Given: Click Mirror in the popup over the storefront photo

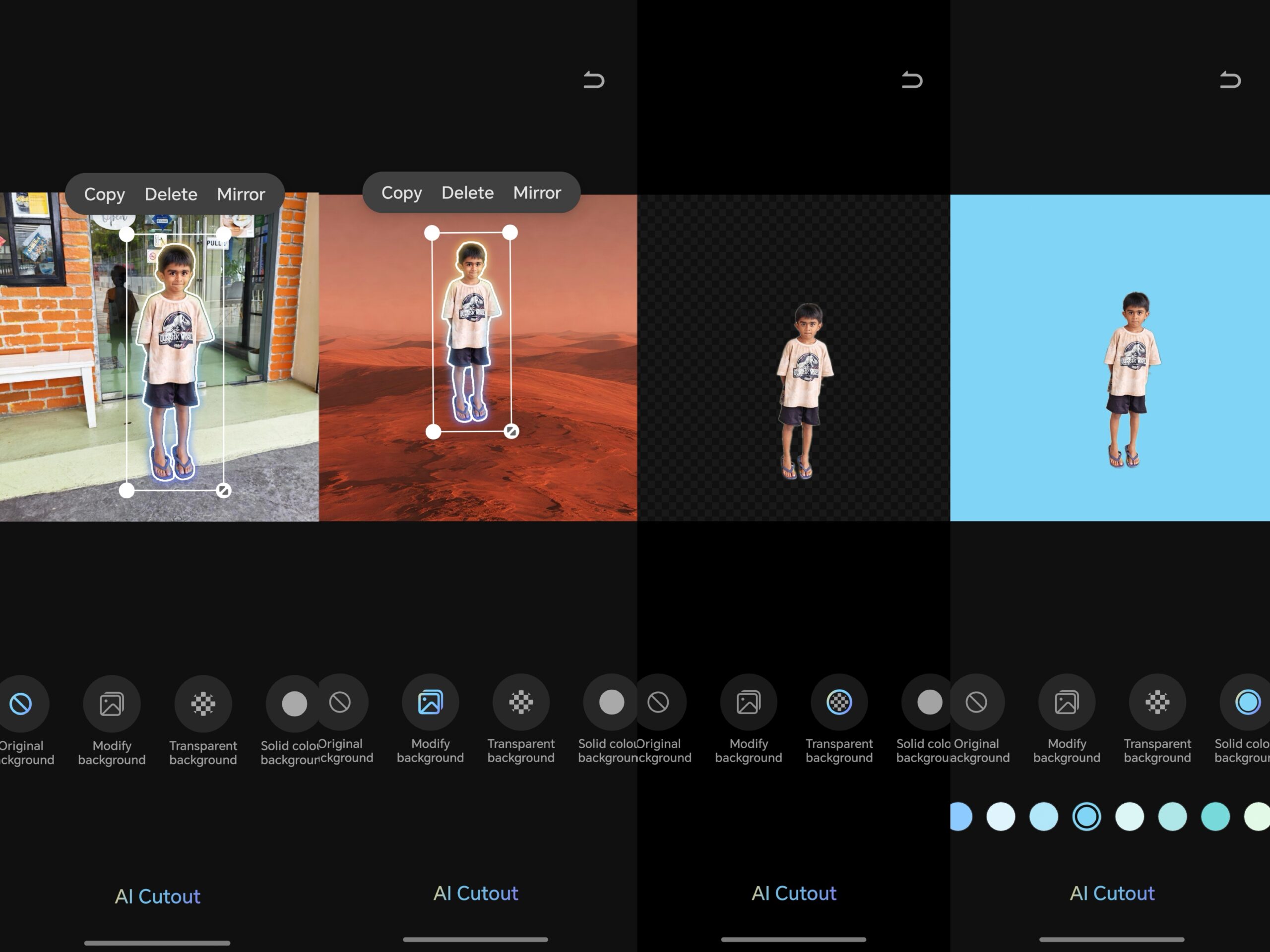Looking at the screenshot, I should point(241,194).
